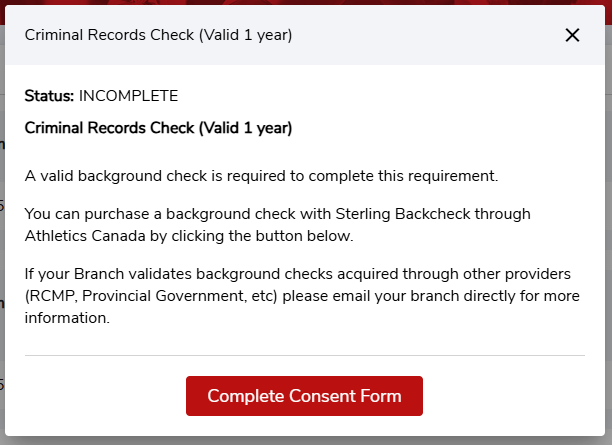Click the word 'information.' in last paragraph
612x445 pixels.
tap(67, 320)
